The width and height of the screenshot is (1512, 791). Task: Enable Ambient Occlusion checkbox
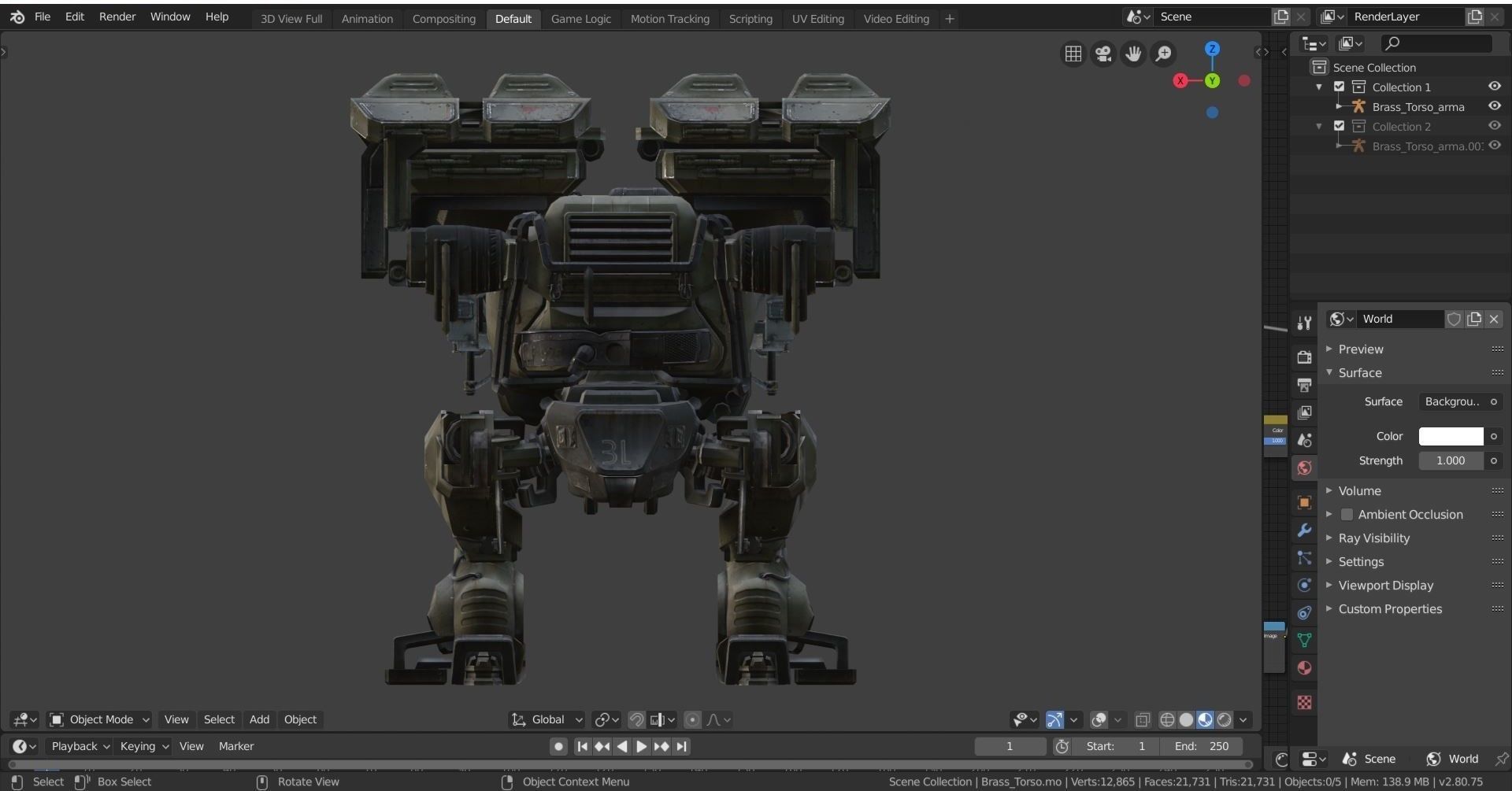tap(1347, 514)
